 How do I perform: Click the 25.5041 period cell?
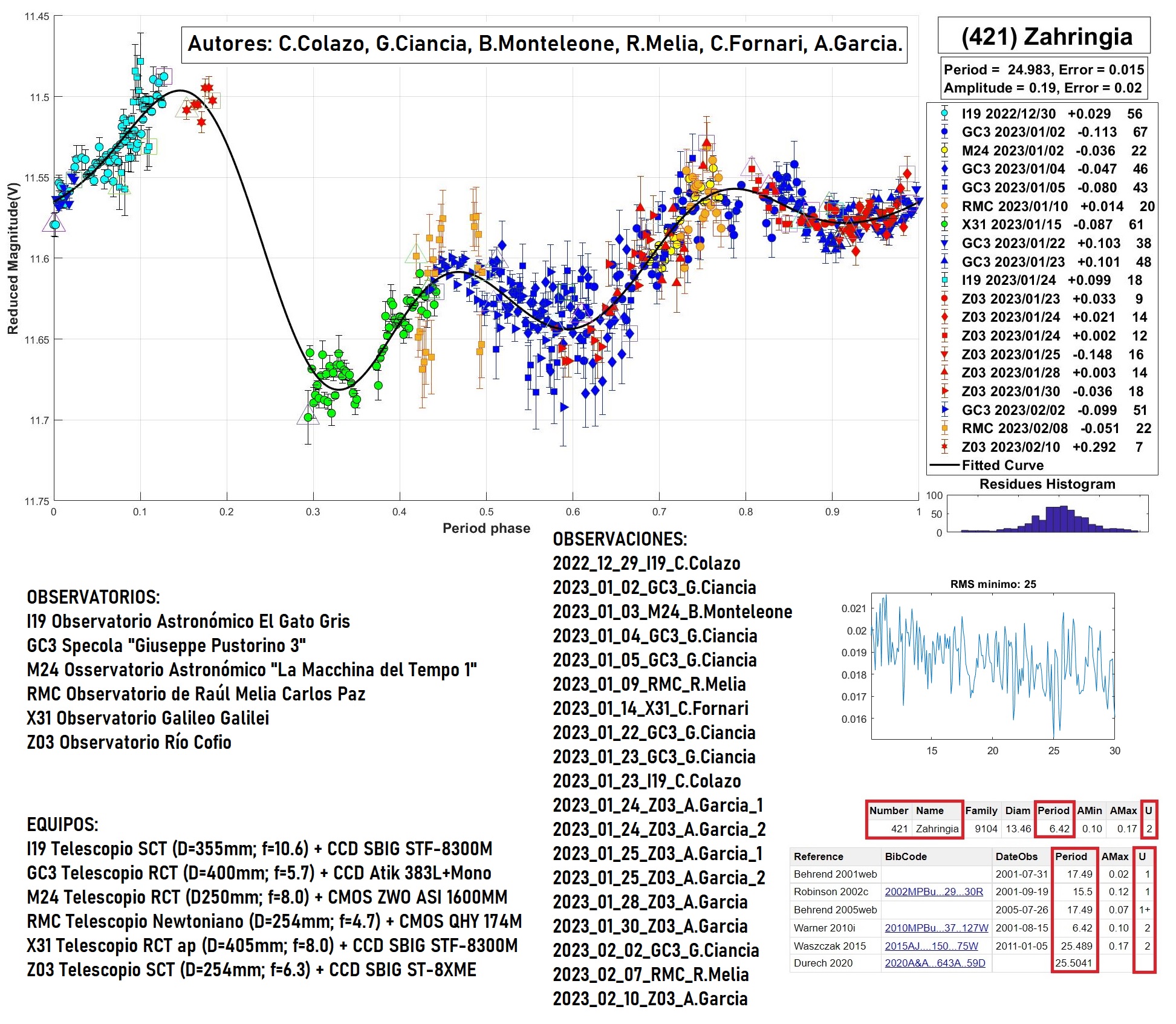click(1074, 963)
